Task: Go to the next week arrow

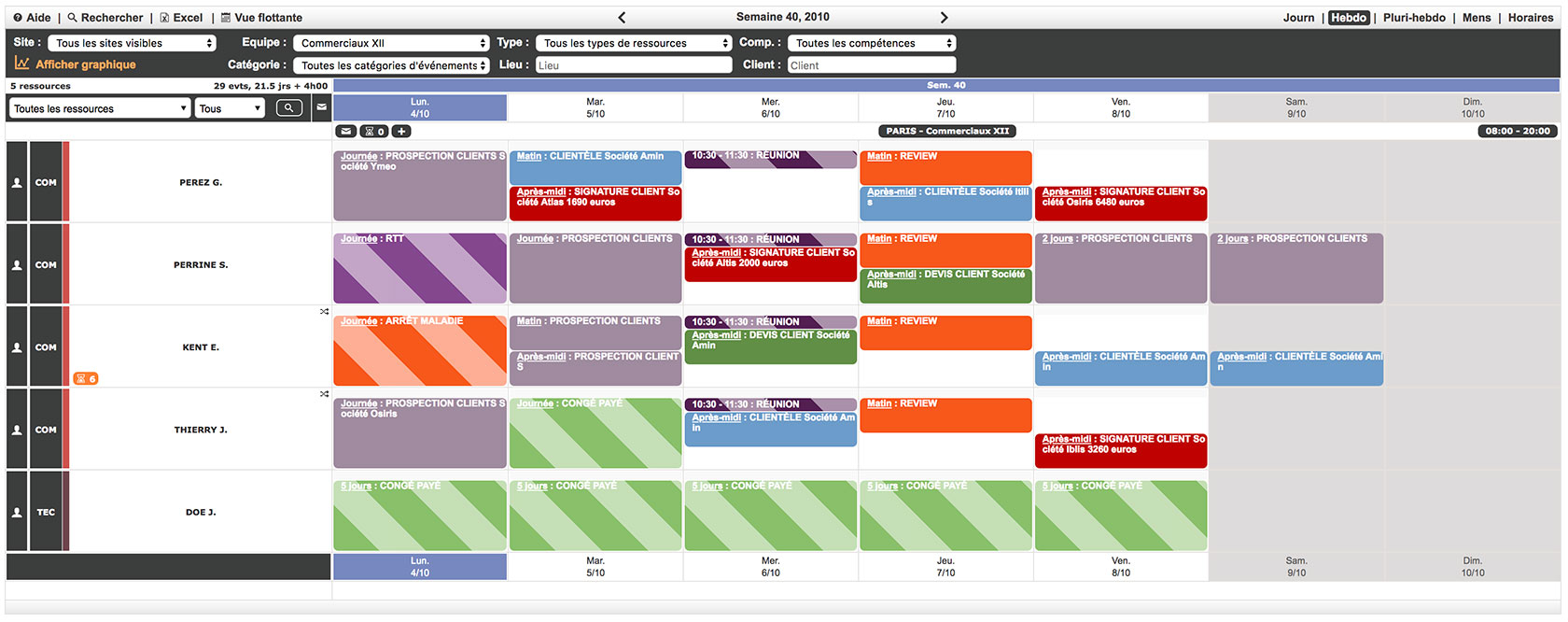Action: tap(944, 18)
